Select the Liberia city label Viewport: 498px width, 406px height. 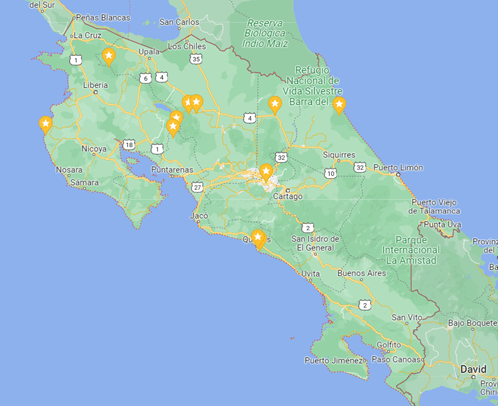tap(95, 85)
